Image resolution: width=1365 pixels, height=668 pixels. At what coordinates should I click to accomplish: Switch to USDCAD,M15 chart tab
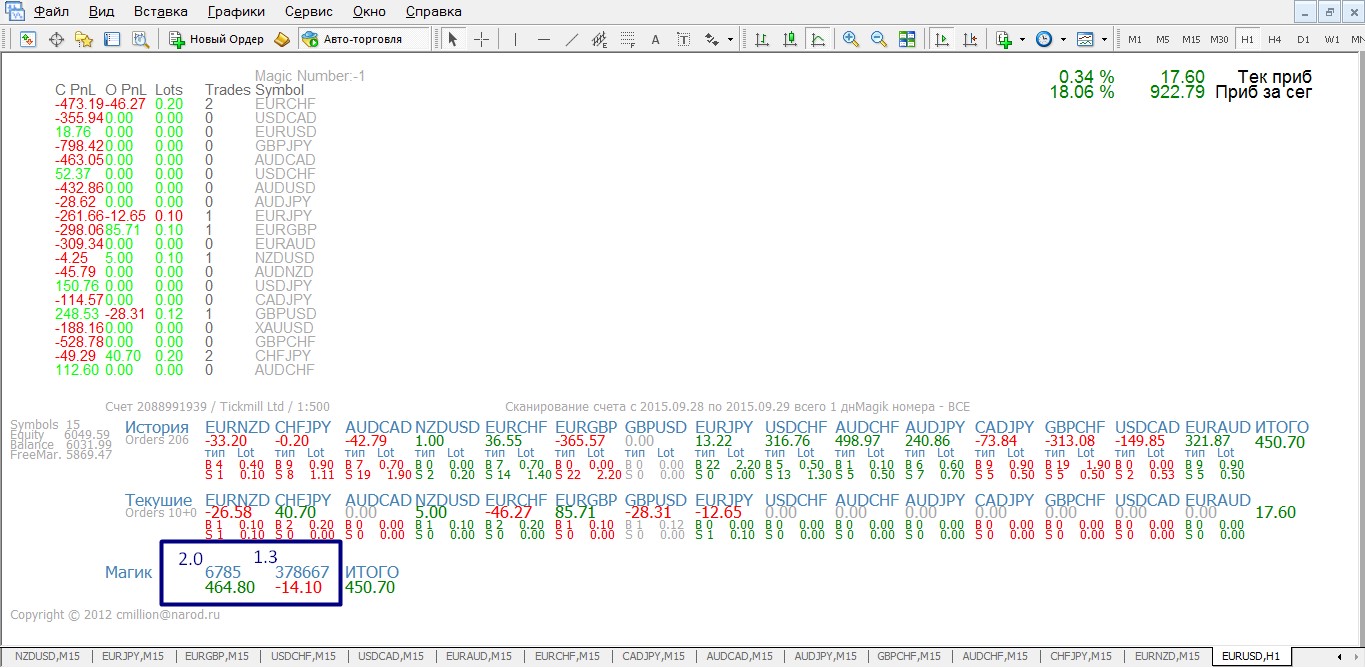point(390,656)
